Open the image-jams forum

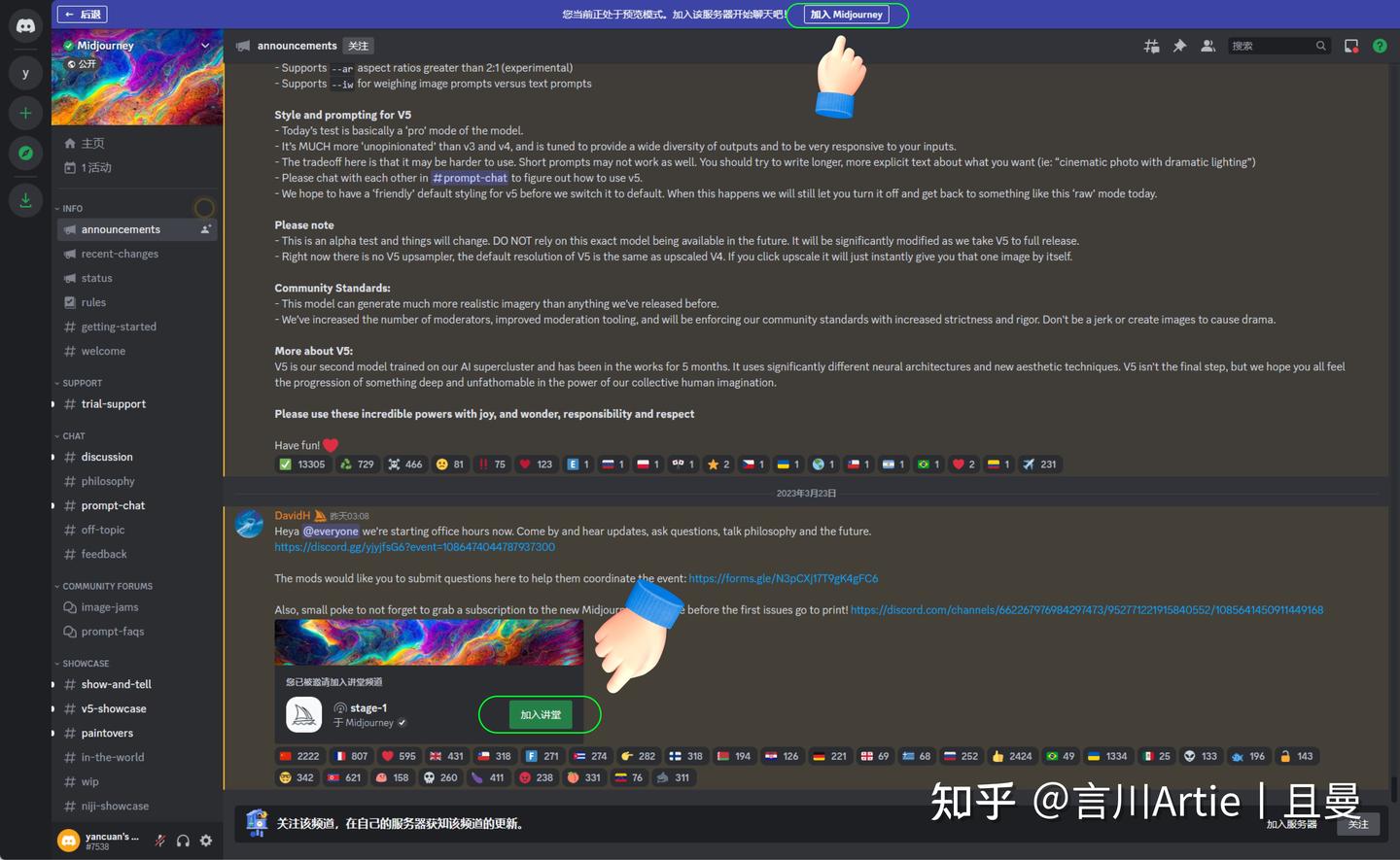[136, 607]
